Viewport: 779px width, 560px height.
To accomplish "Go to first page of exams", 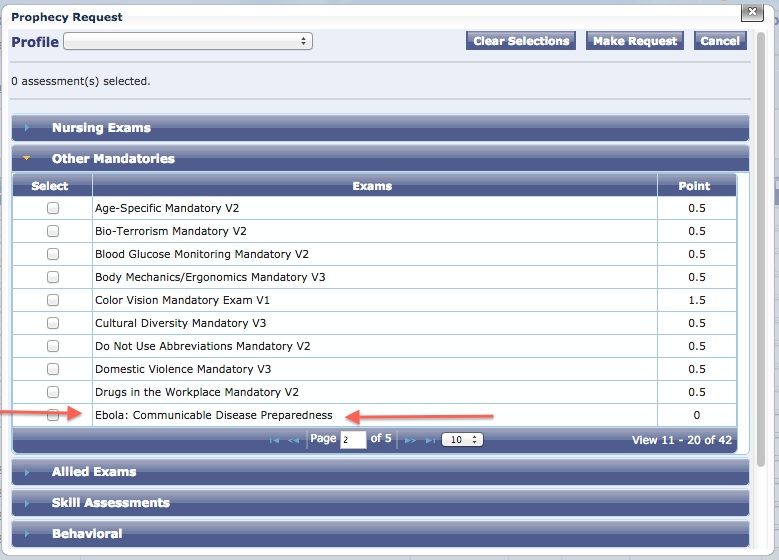I will coord(274,440).
